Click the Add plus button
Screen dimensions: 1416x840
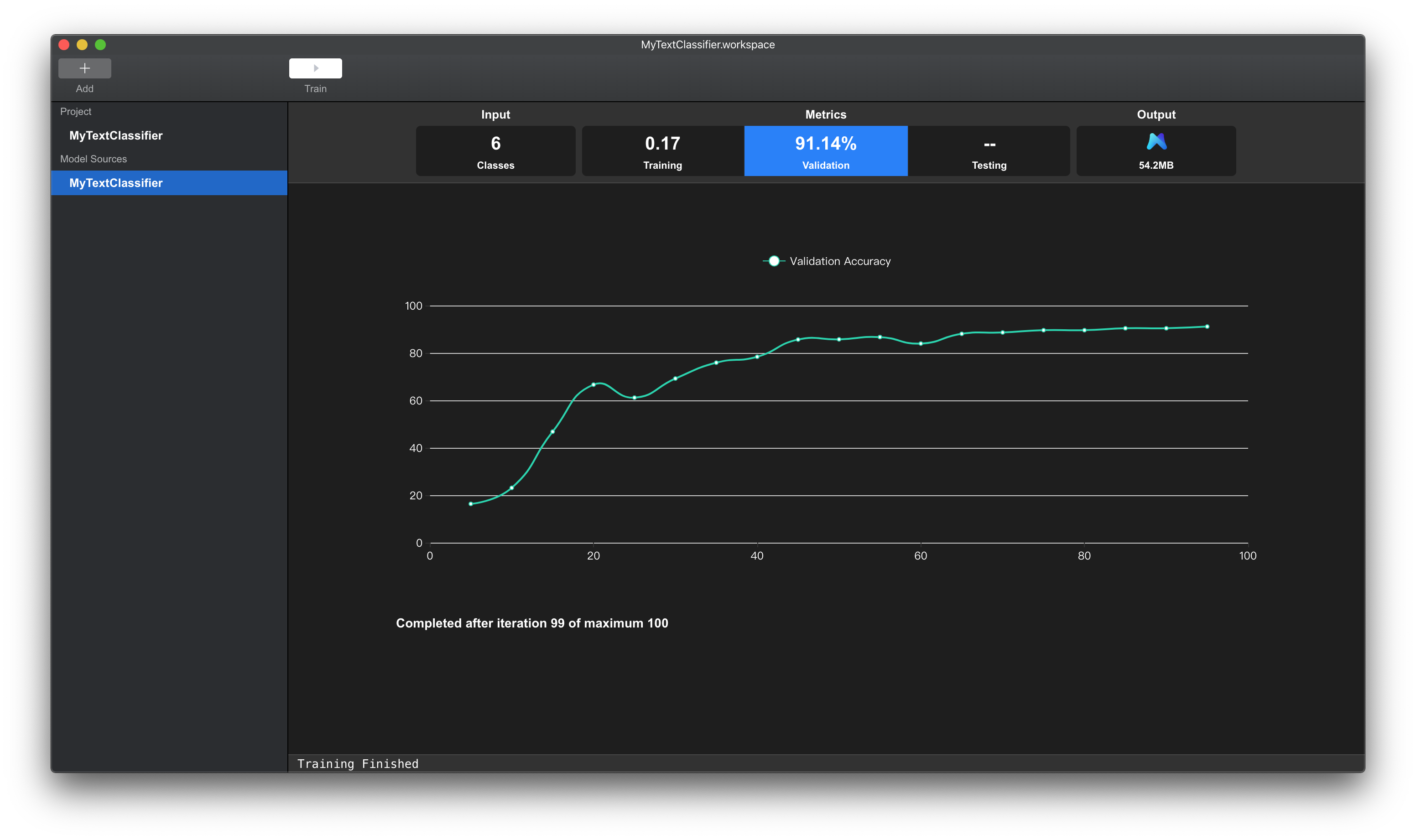84,68
